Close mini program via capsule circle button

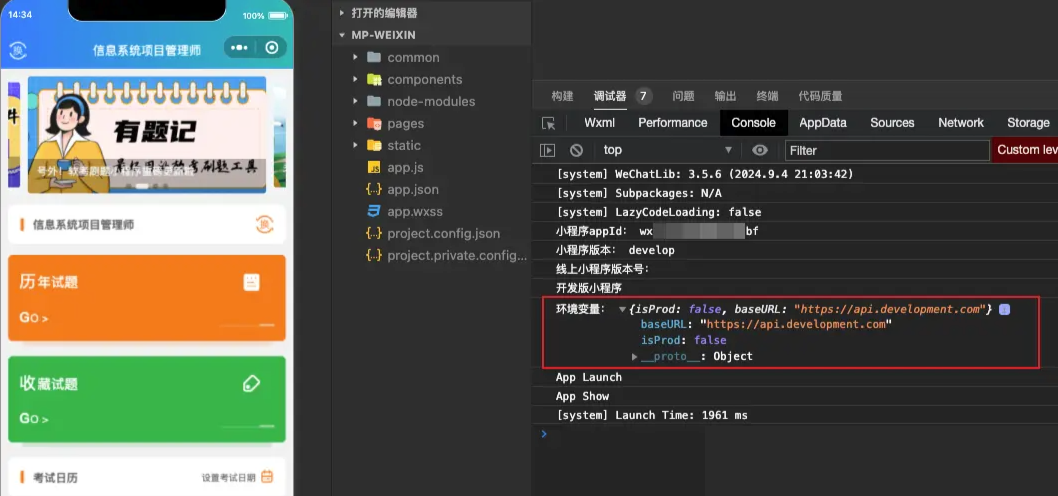pos(272,47)
